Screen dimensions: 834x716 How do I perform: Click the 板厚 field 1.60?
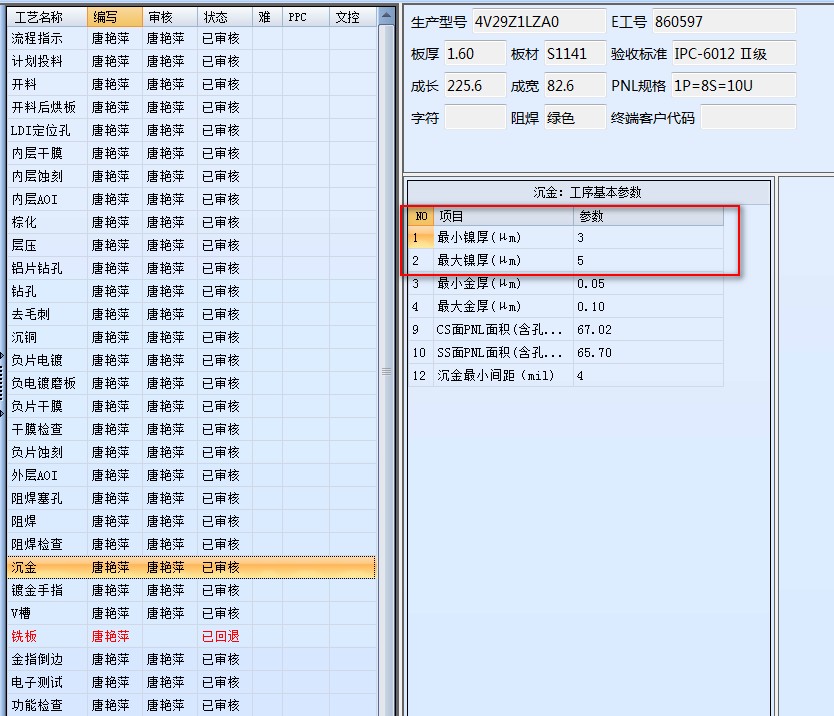[475, 54]
